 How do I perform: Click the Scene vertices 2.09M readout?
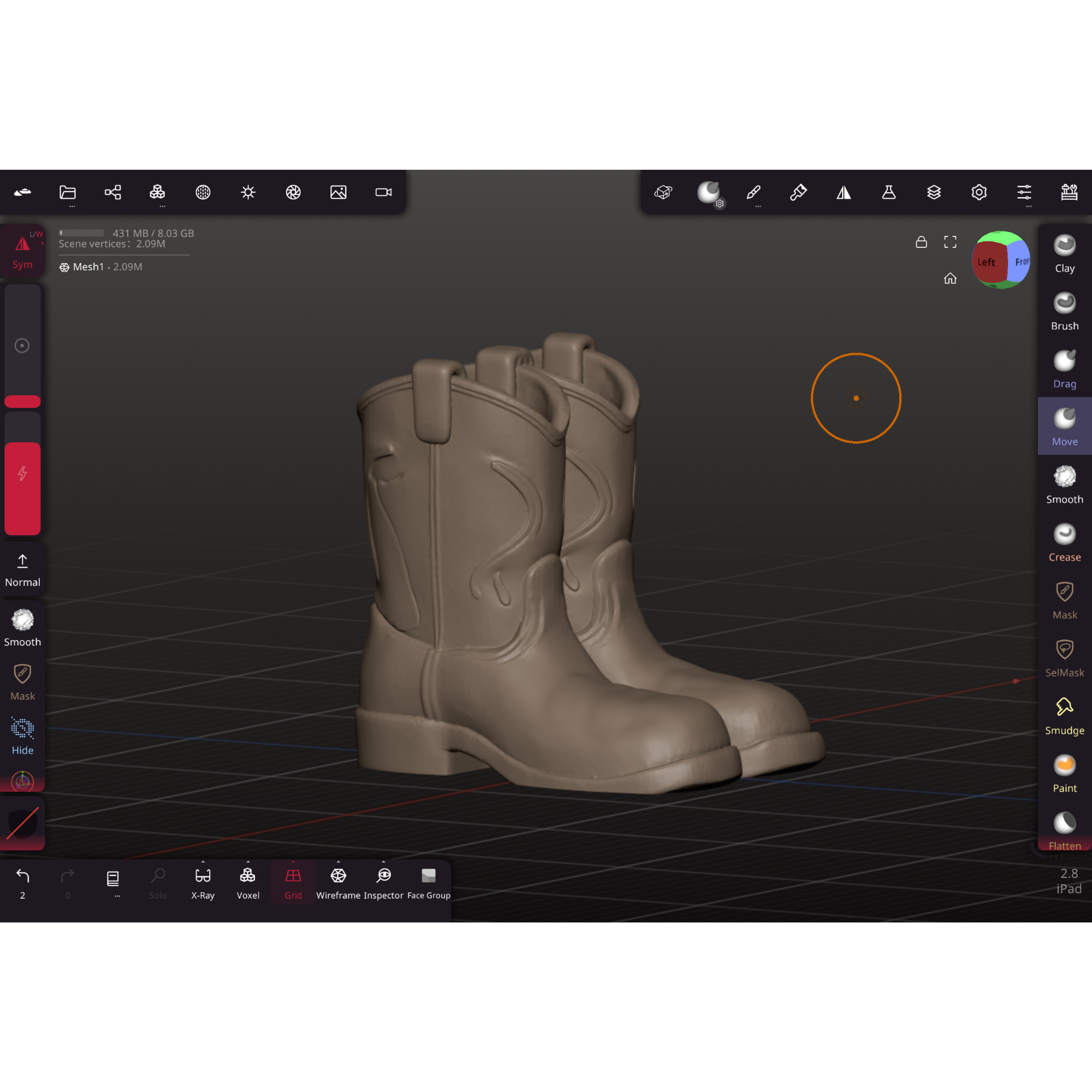[x=112, y=244]
